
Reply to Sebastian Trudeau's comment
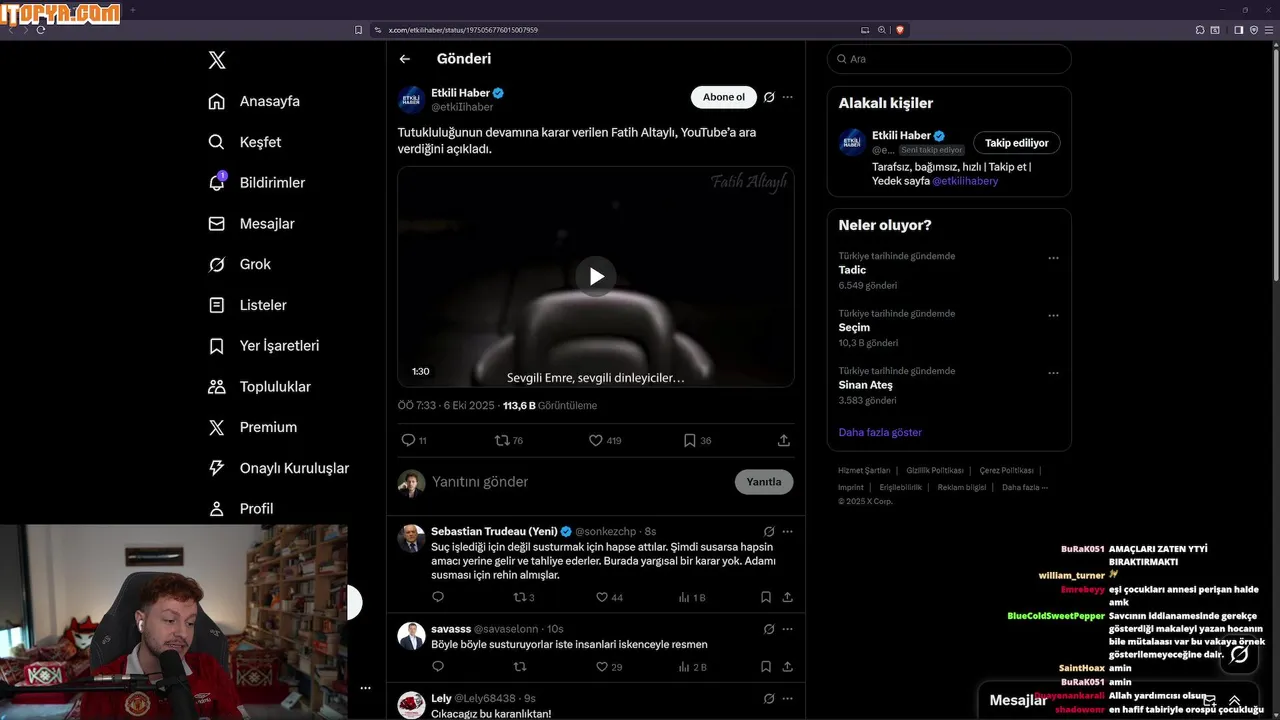click(438, 597)
